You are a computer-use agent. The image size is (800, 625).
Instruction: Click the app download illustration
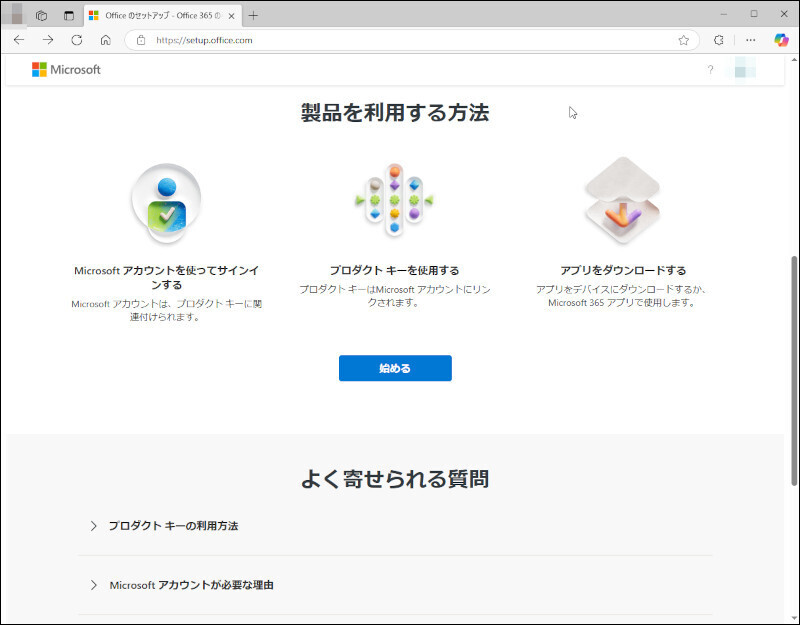pyautogui.click(x=622, y=199)
